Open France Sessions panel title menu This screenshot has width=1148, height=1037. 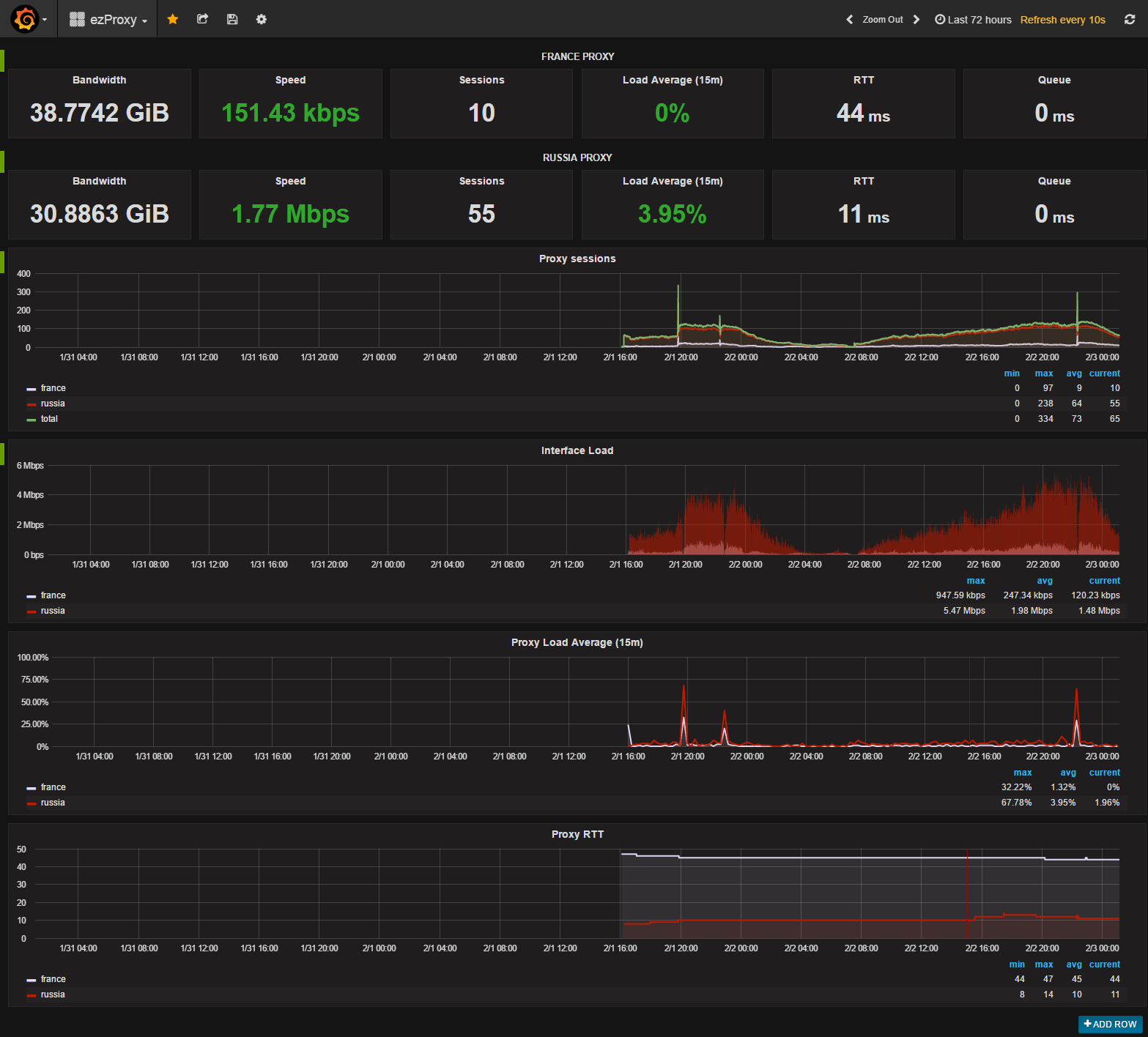point(481,80)
